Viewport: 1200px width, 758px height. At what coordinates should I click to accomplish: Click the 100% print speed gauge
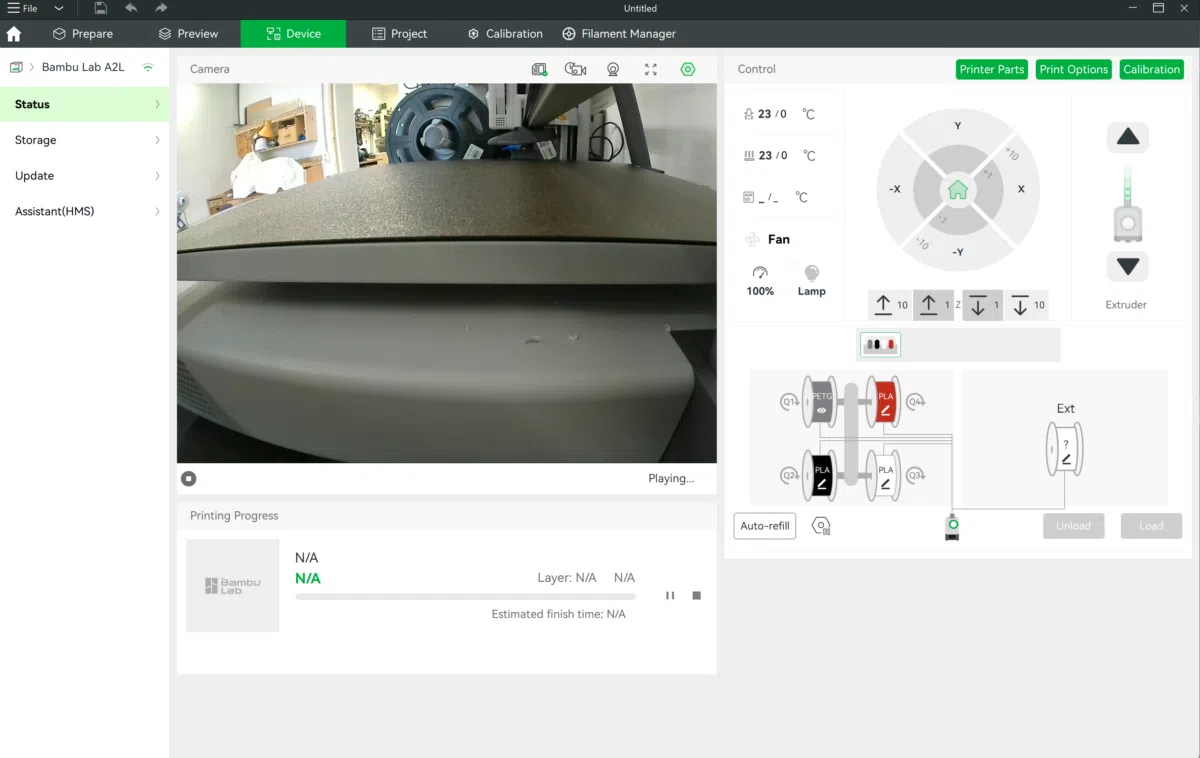[760, 280]
